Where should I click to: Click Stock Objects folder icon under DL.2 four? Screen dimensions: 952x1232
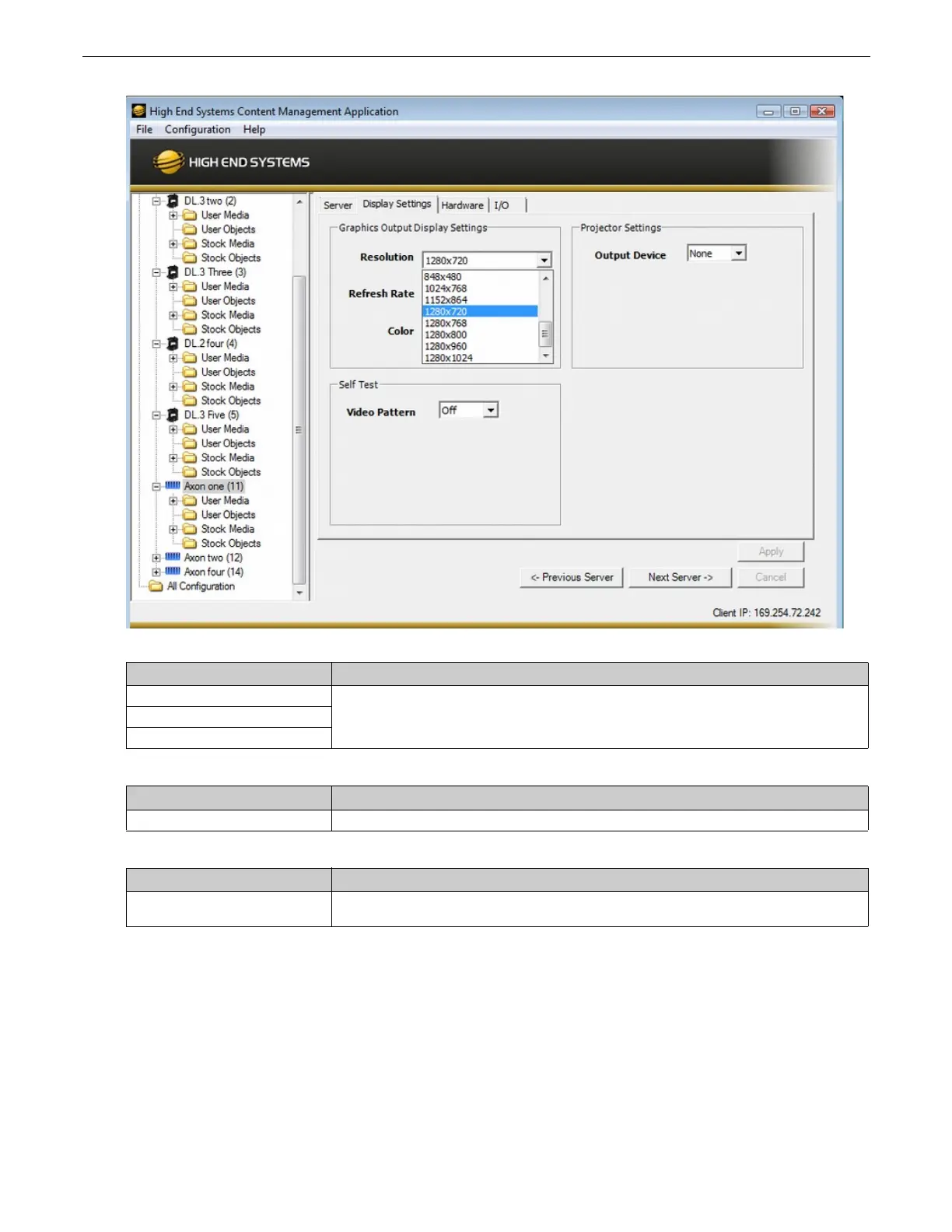pos(190,401)
